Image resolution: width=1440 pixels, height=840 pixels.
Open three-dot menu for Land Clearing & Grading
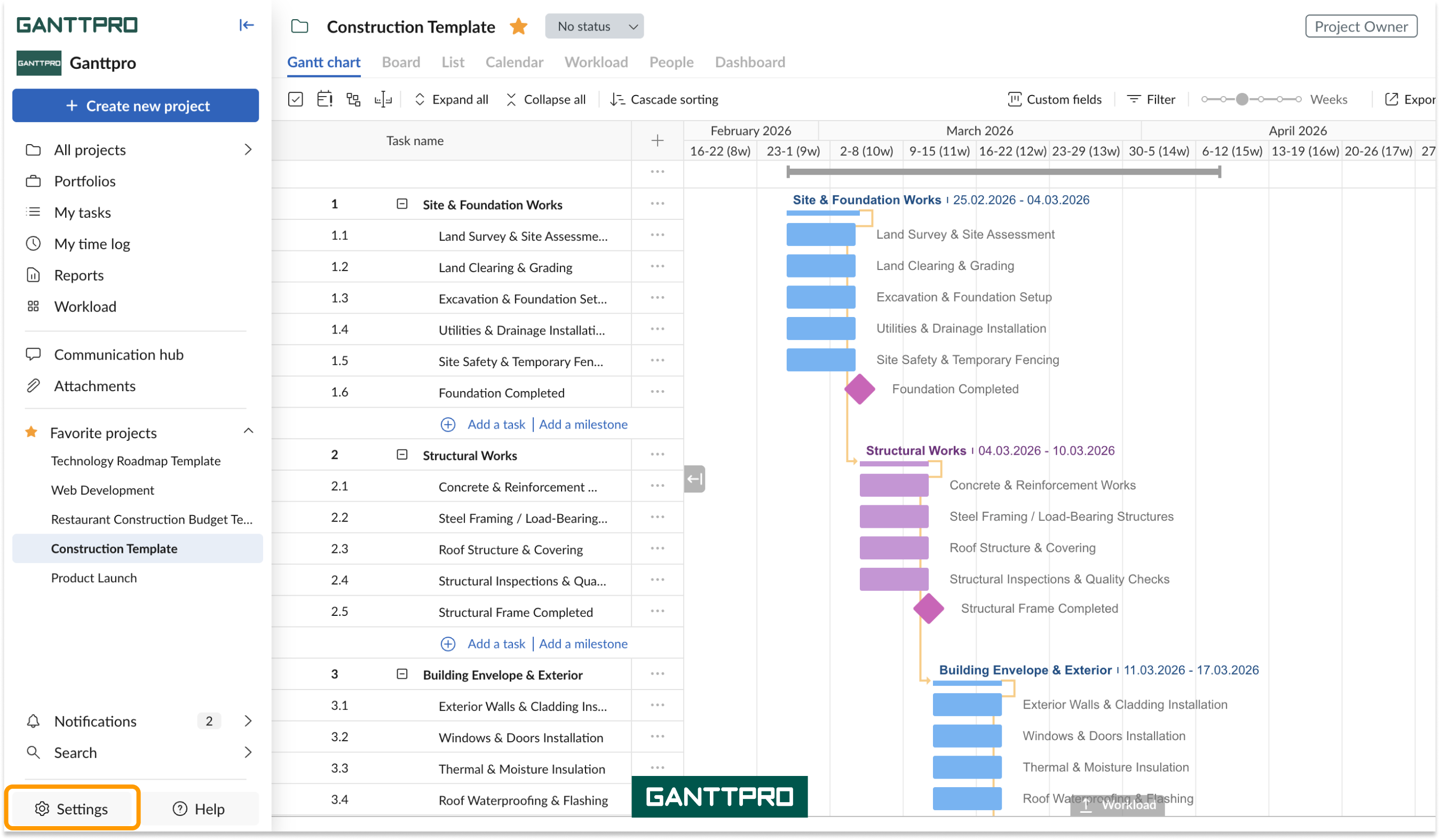(657, 266)
